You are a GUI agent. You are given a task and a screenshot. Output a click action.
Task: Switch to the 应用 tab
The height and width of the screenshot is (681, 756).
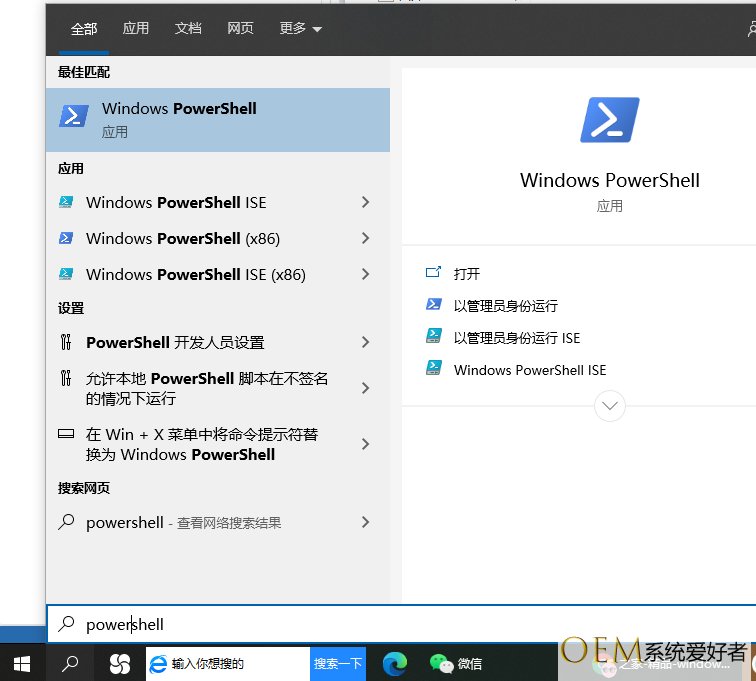[x=136, y=29]
